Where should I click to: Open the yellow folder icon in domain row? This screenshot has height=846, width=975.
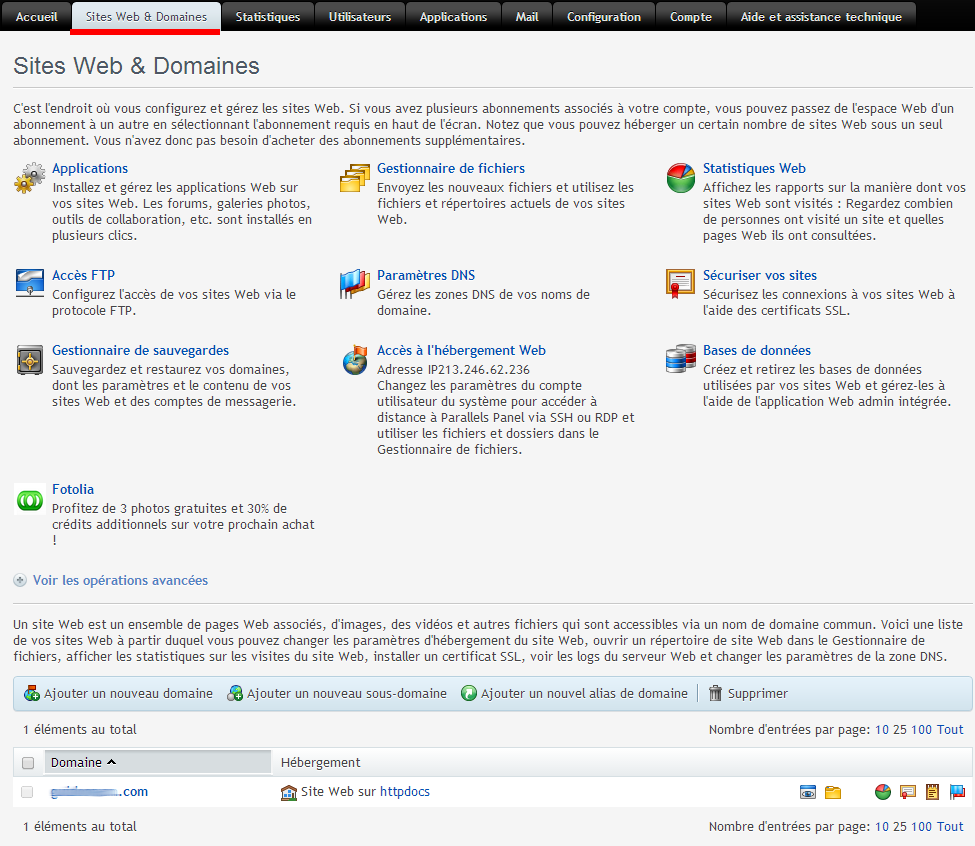click(x=833, y=792)
